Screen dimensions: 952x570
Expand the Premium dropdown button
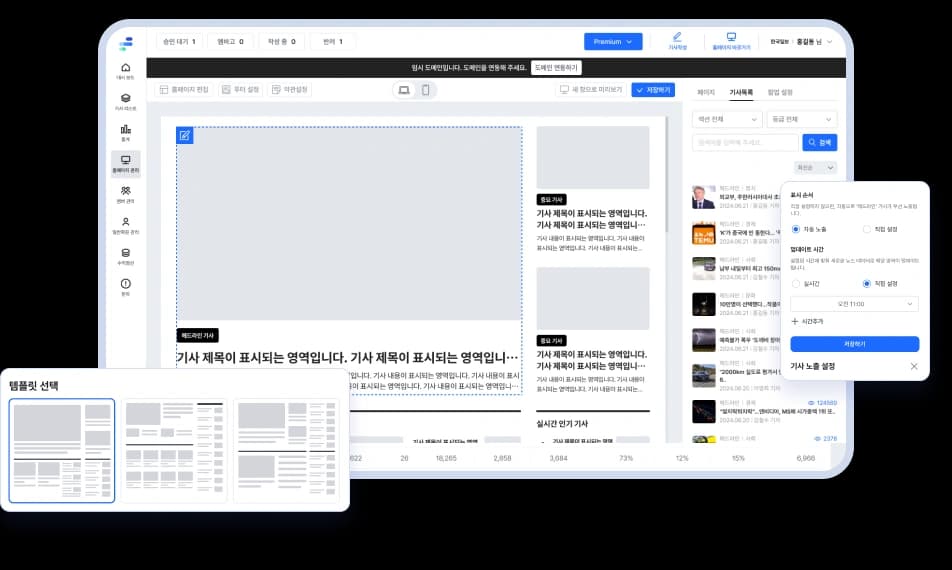[613, 42]
